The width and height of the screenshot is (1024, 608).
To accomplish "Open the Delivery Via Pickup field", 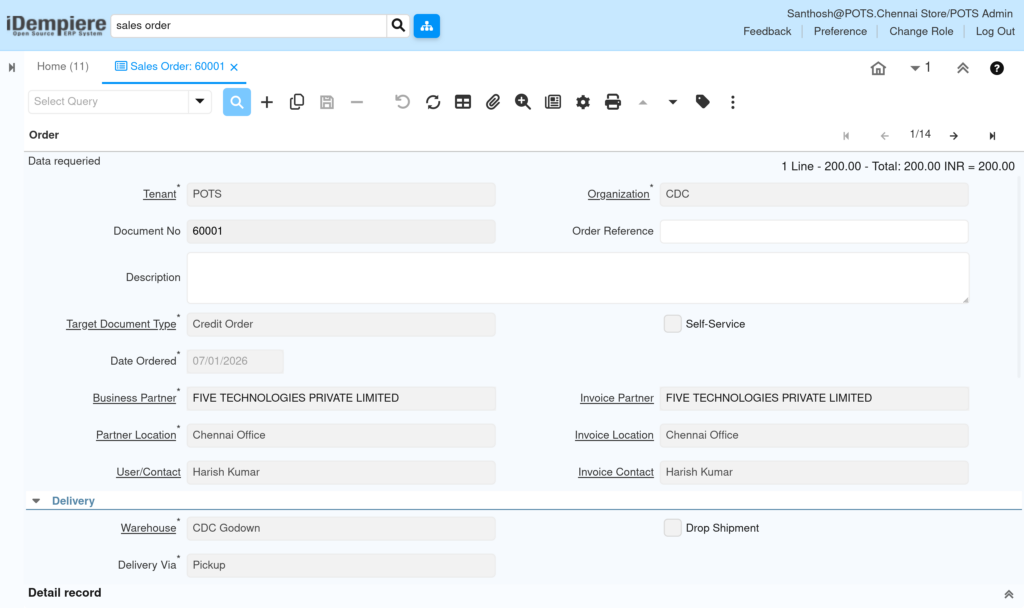I will (341, 565).
